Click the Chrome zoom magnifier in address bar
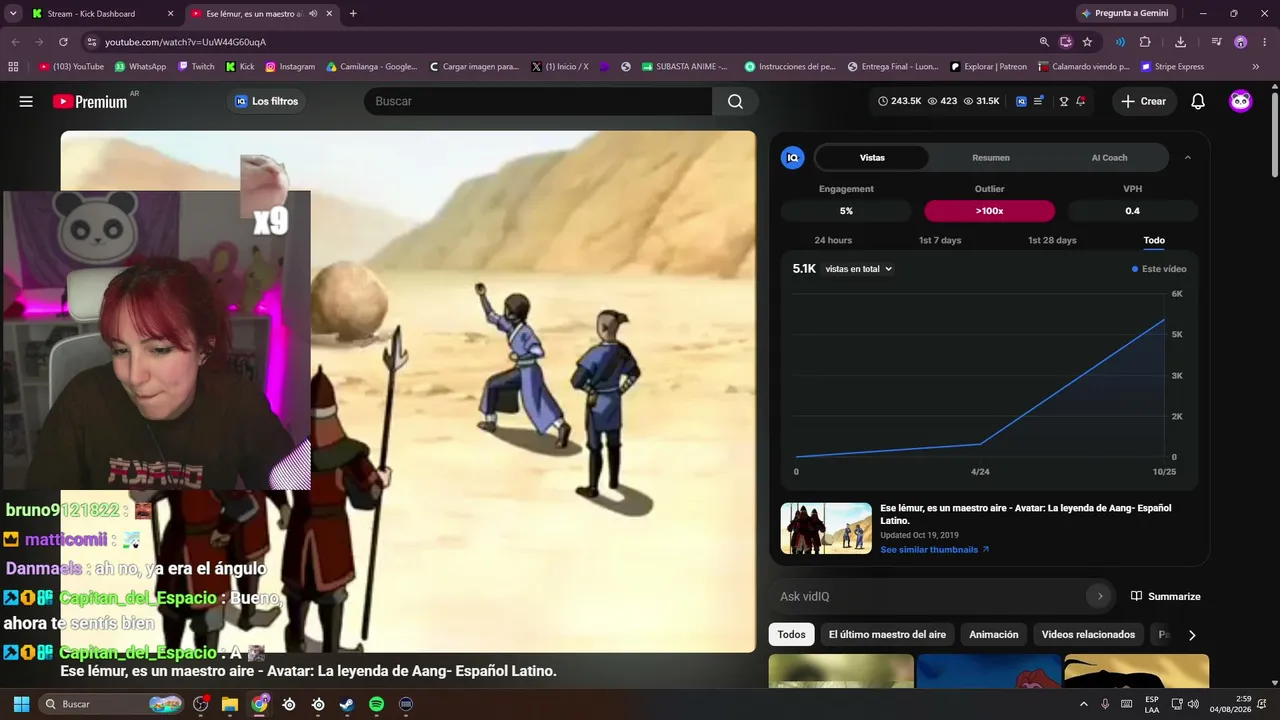 click(x=1044, y=42)
